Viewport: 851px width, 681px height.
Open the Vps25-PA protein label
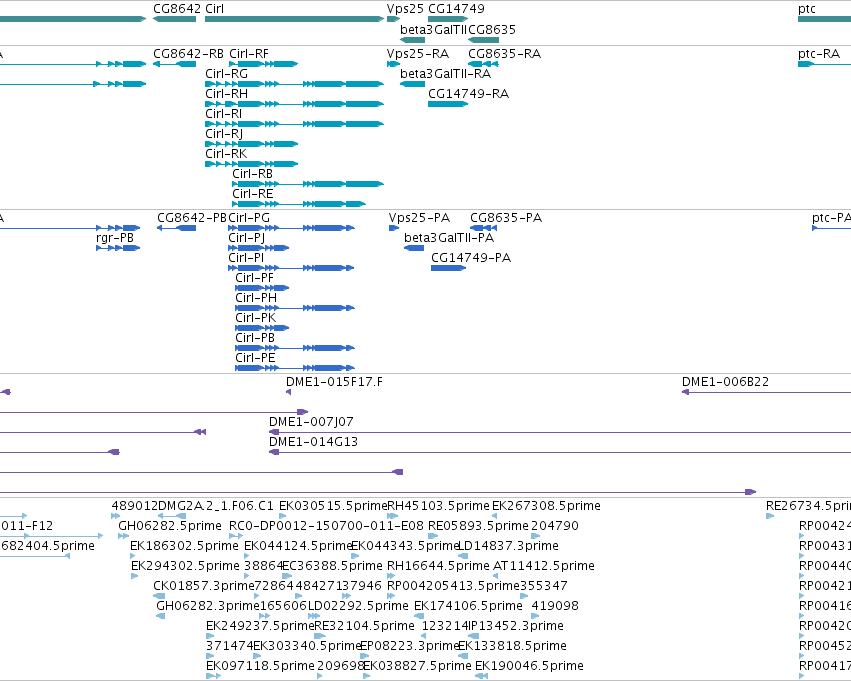point(420,218)
